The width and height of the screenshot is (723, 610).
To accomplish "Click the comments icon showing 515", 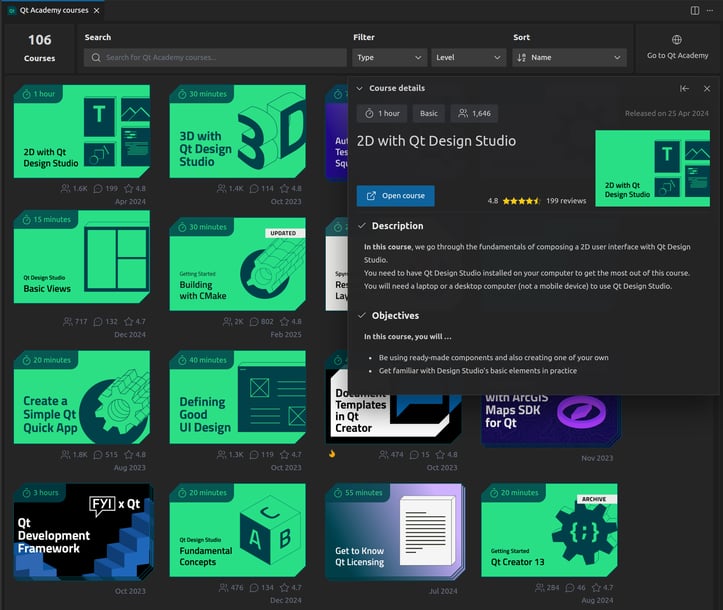I will 98,455.
